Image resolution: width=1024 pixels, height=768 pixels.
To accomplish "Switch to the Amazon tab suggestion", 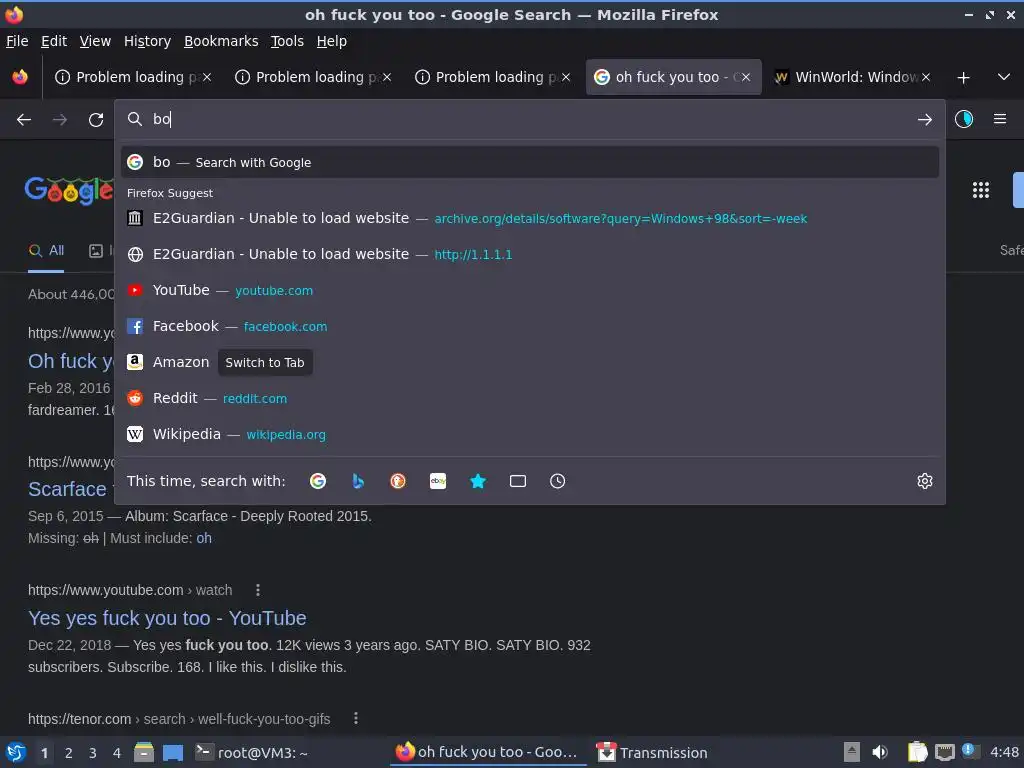I will 530,362.
